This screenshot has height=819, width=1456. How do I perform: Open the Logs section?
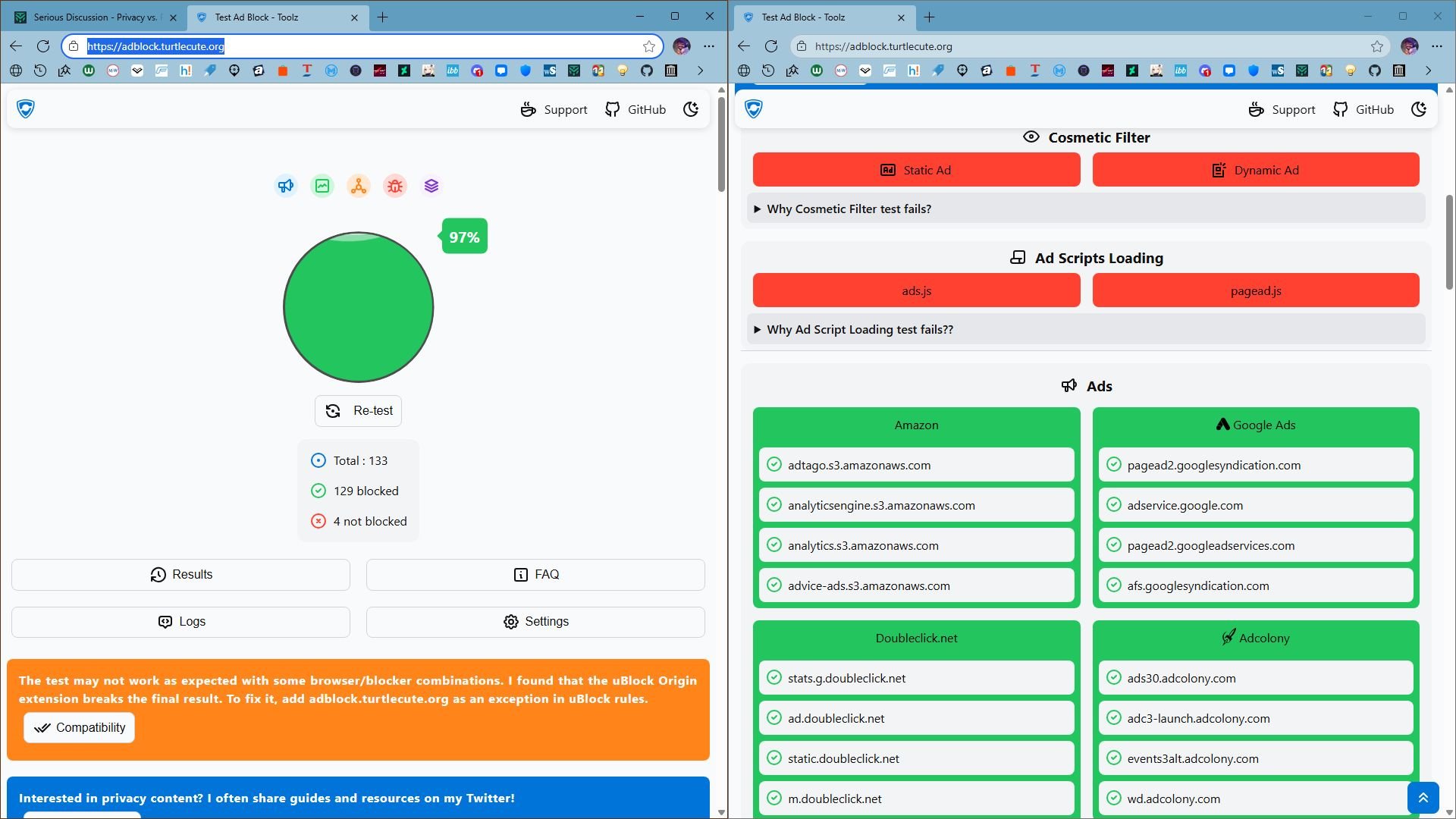(180, 622)
